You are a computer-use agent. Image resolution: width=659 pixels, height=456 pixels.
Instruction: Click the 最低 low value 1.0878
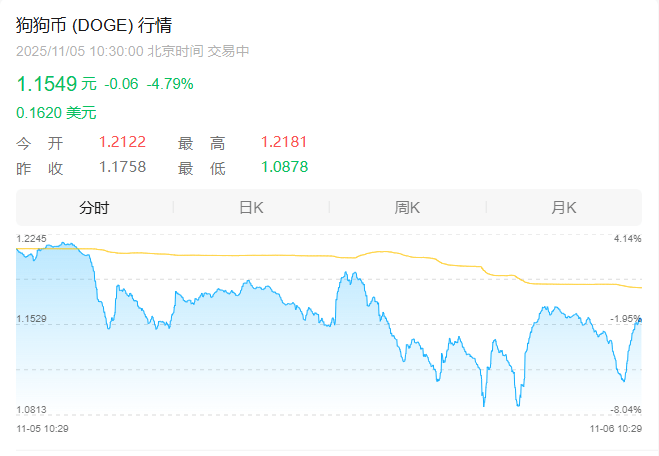[x=284, y=168]
